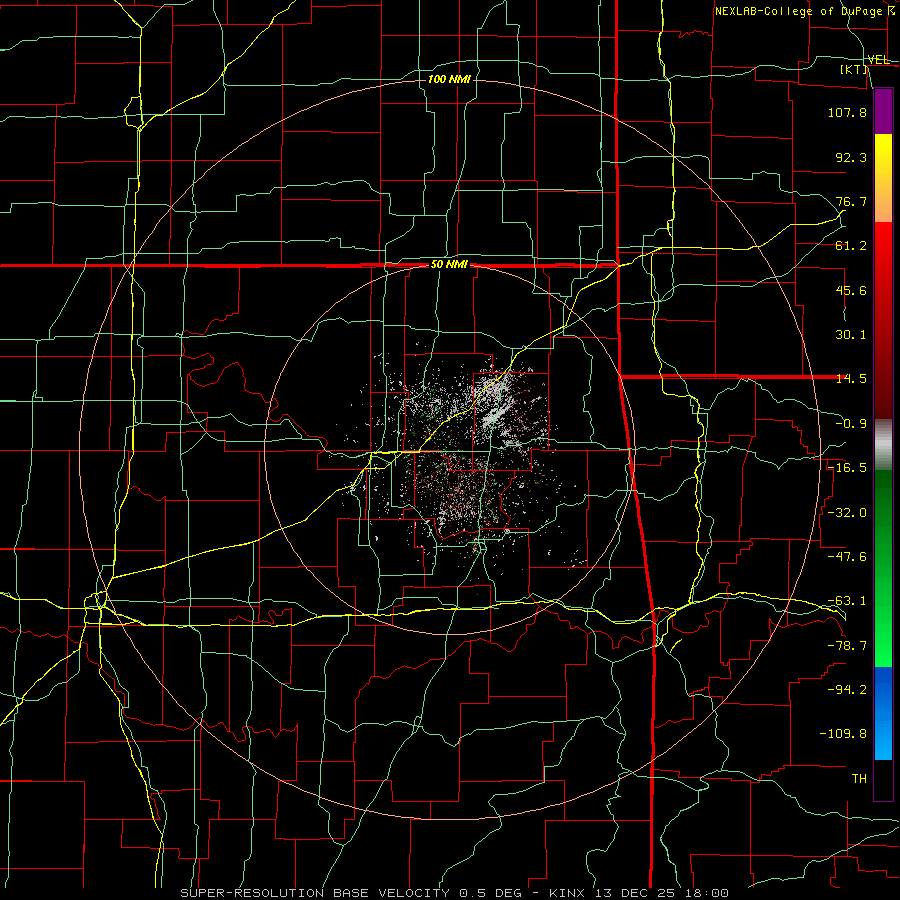Select the 45.6 velocity scale value
The width and height of the screenshot is (900, 900).
pos(851,290)
